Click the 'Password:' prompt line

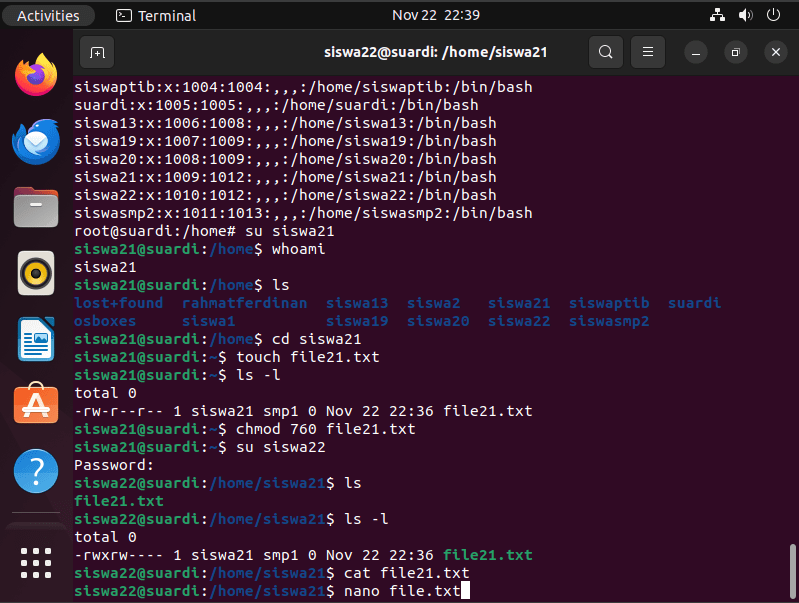[114, 465]
